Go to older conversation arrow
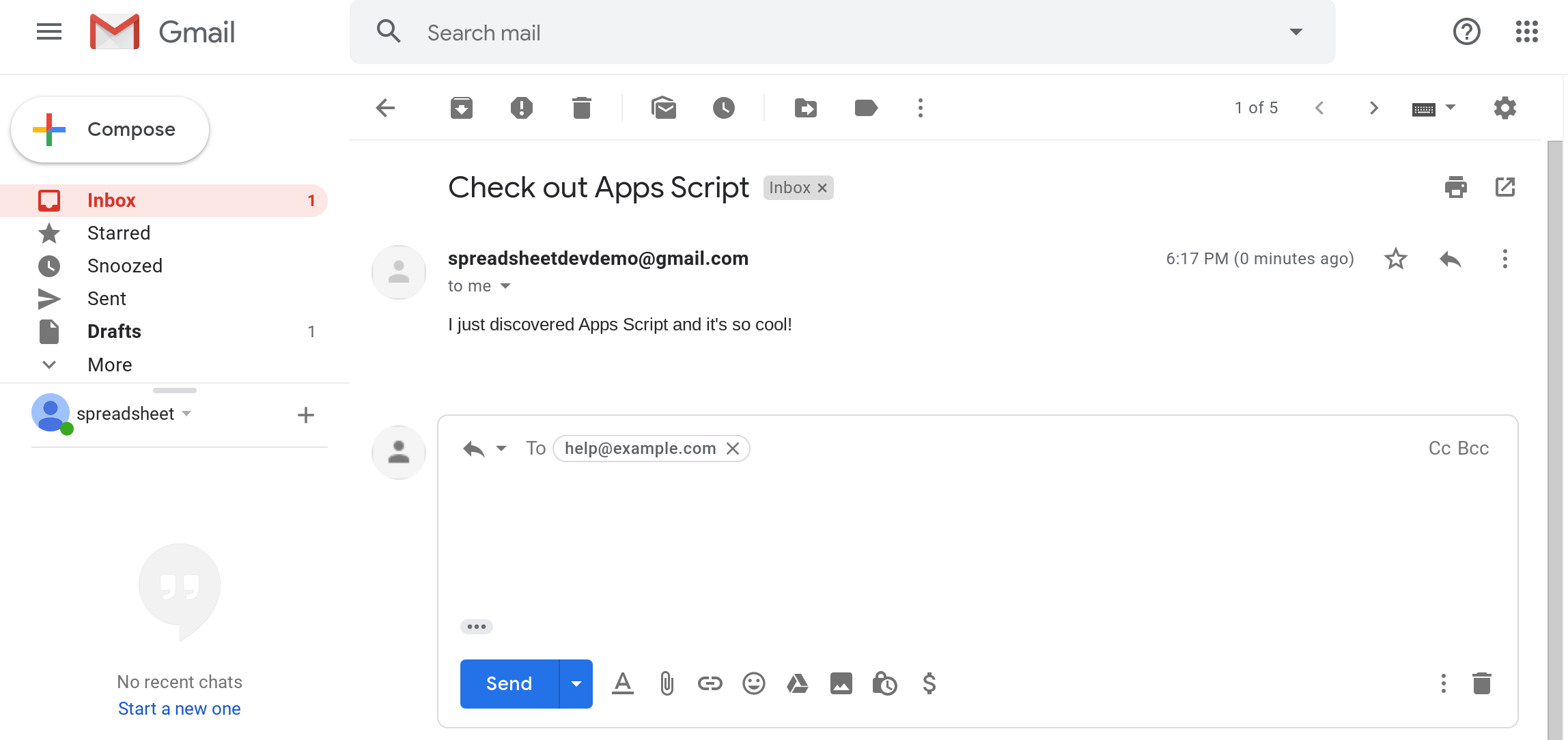Image resolution: width=1568 pixels, height=740 pixels. pyautogui.click(x=1374, y=108)
